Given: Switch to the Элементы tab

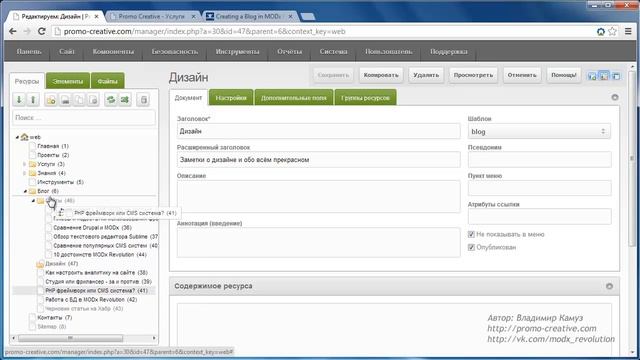Looking at the screenshot, I should click(x=68, y=81).
